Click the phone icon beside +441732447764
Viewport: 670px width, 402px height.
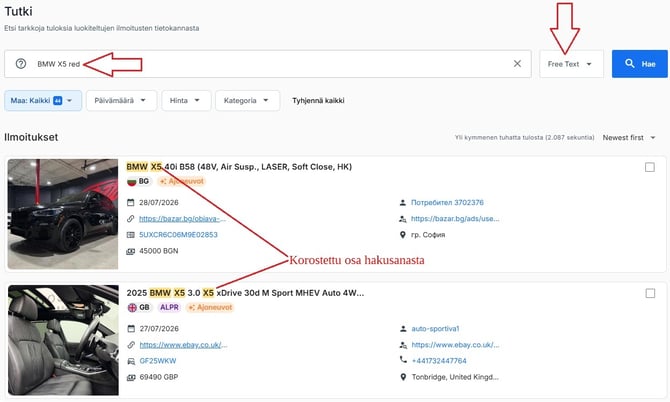pos(403,360)
